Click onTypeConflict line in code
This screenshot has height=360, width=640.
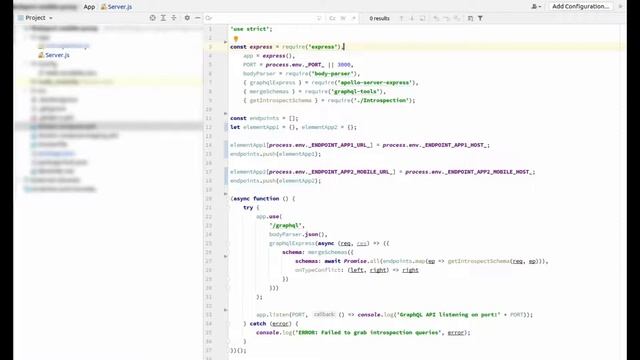tap(357, 270)
